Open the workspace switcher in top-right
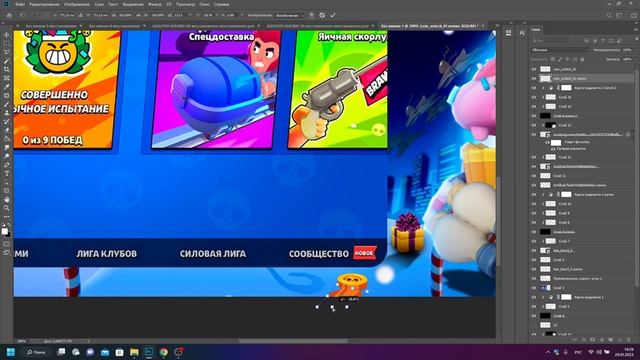Viewport: 640px width, 360px height. click(620, 15)
